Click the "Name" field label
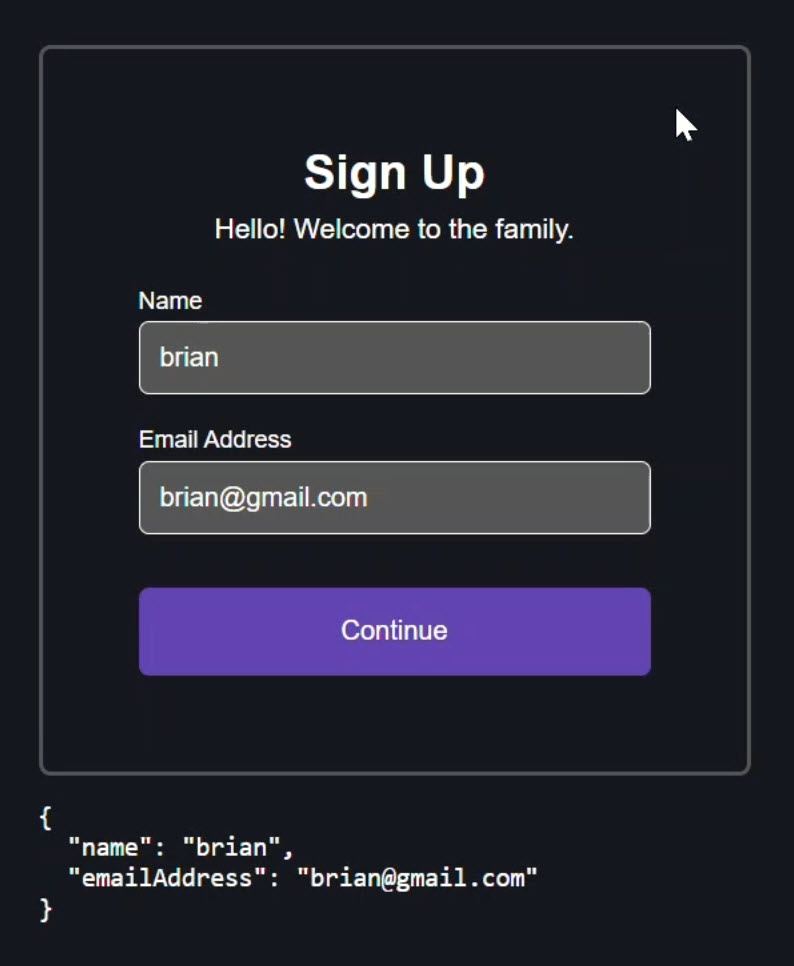Viewport: 794px width, 966px height. click(x=170, y=301)
